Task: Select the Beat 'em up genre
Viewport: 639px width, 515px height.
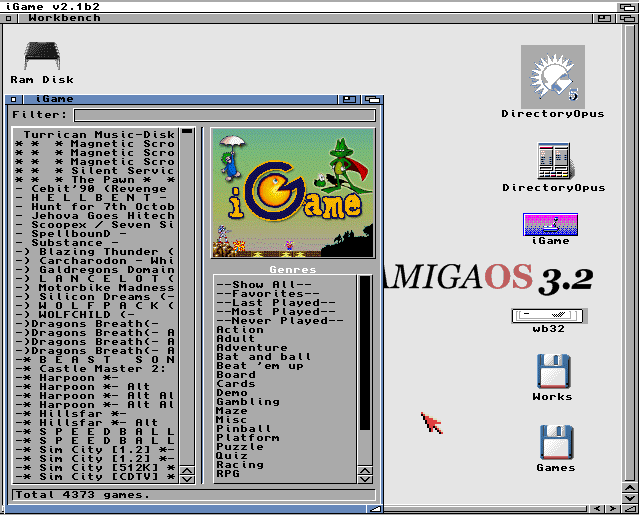Action: tap(260, 365)
